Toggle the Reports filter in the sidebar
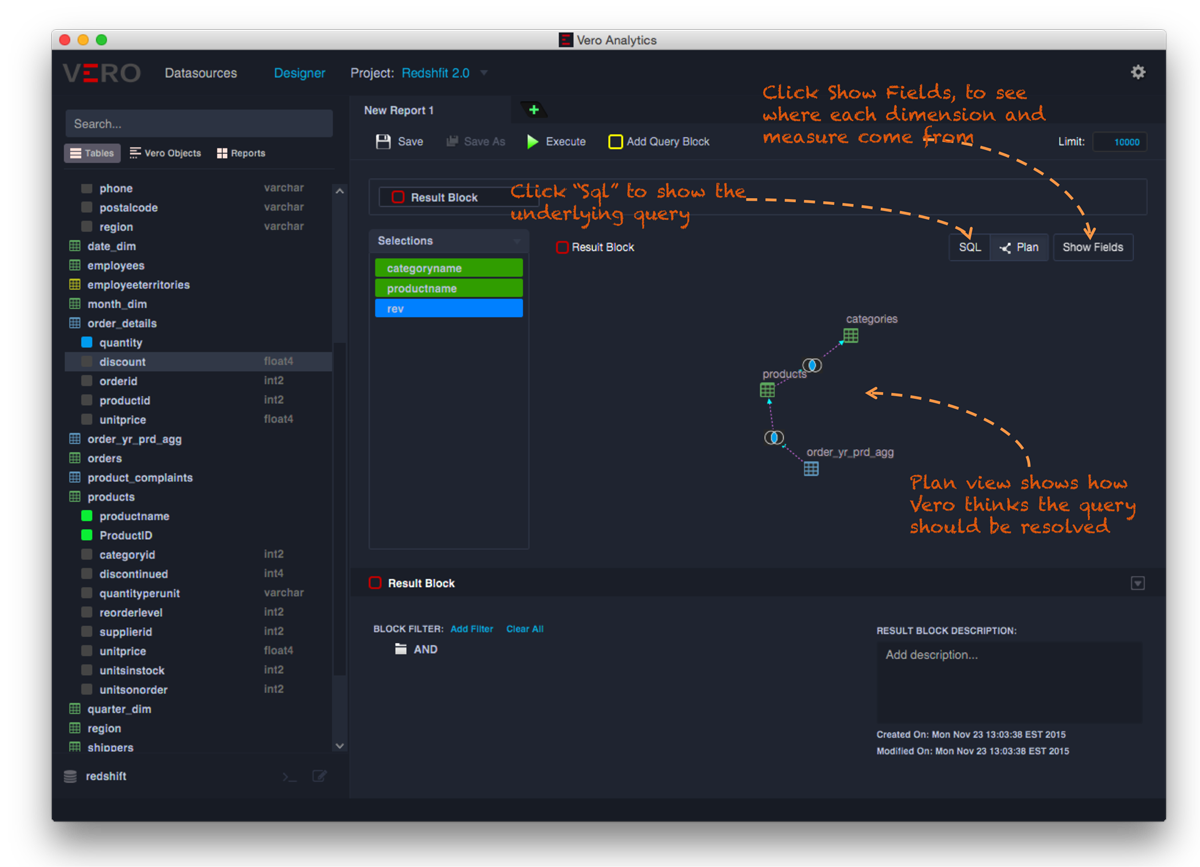1200x867 pixels. click(x=240, y=152)
